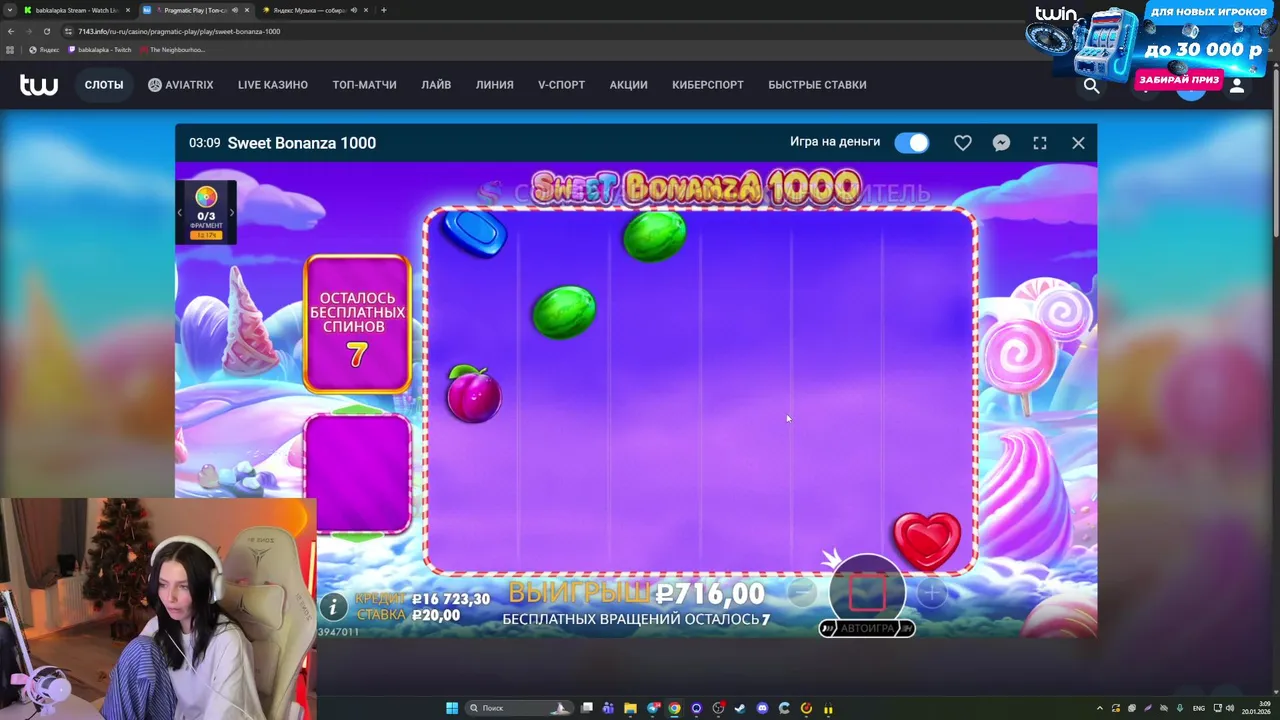1280x720 pixels.
Task: Click the address bar with 7143.info URL
Action: 179,31
